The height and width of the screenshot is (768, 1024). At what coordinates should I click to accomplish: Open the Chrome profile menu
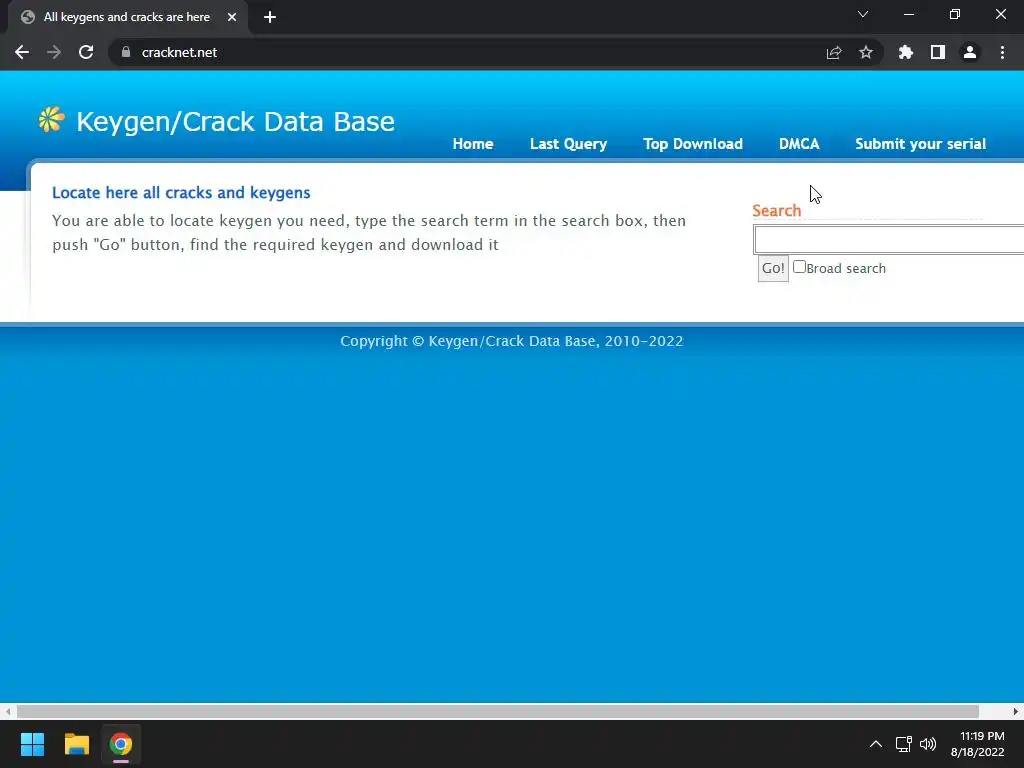(970, 52)
